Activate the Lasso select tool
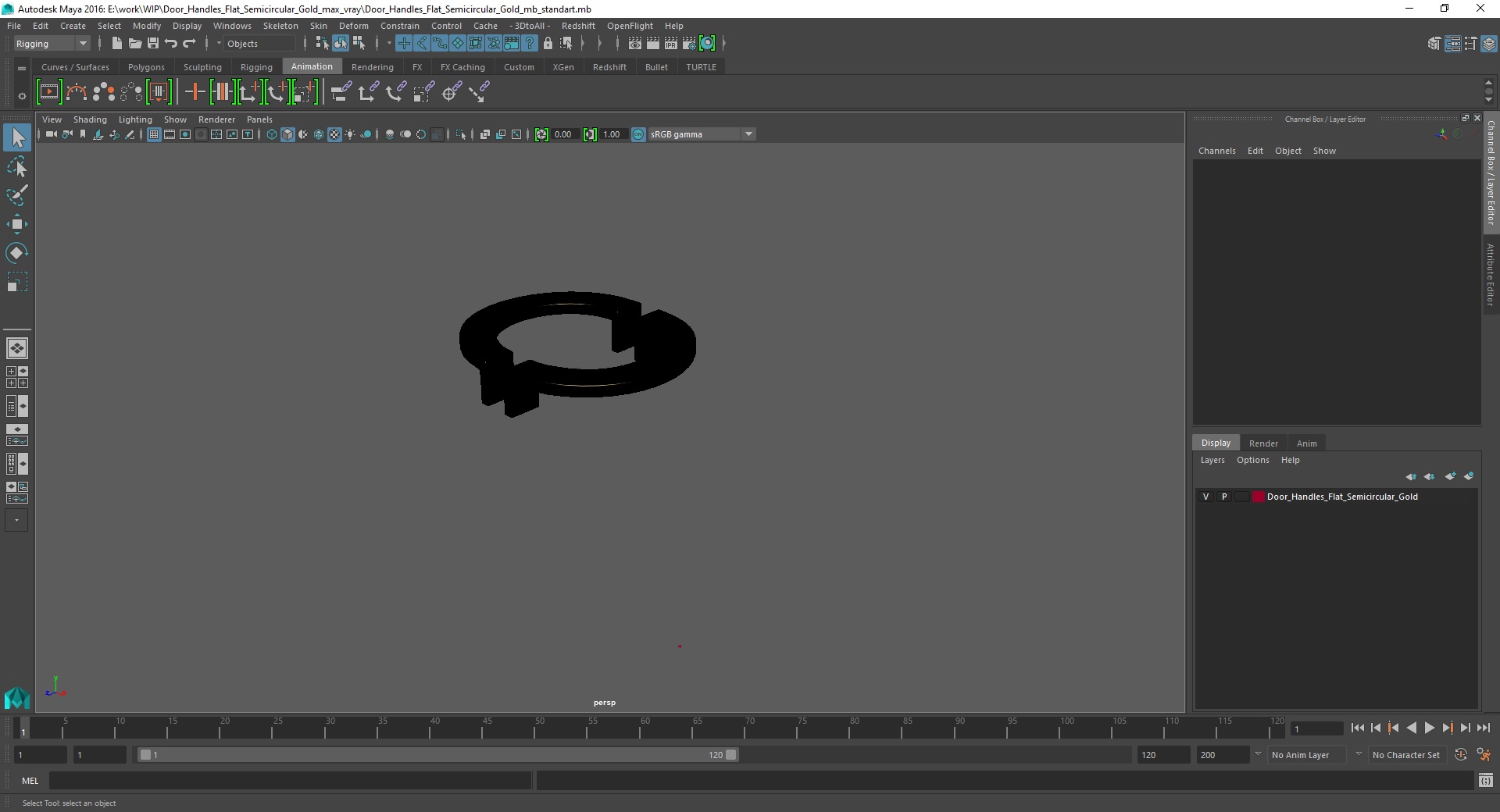The image size is (1500, 812). 17,167
